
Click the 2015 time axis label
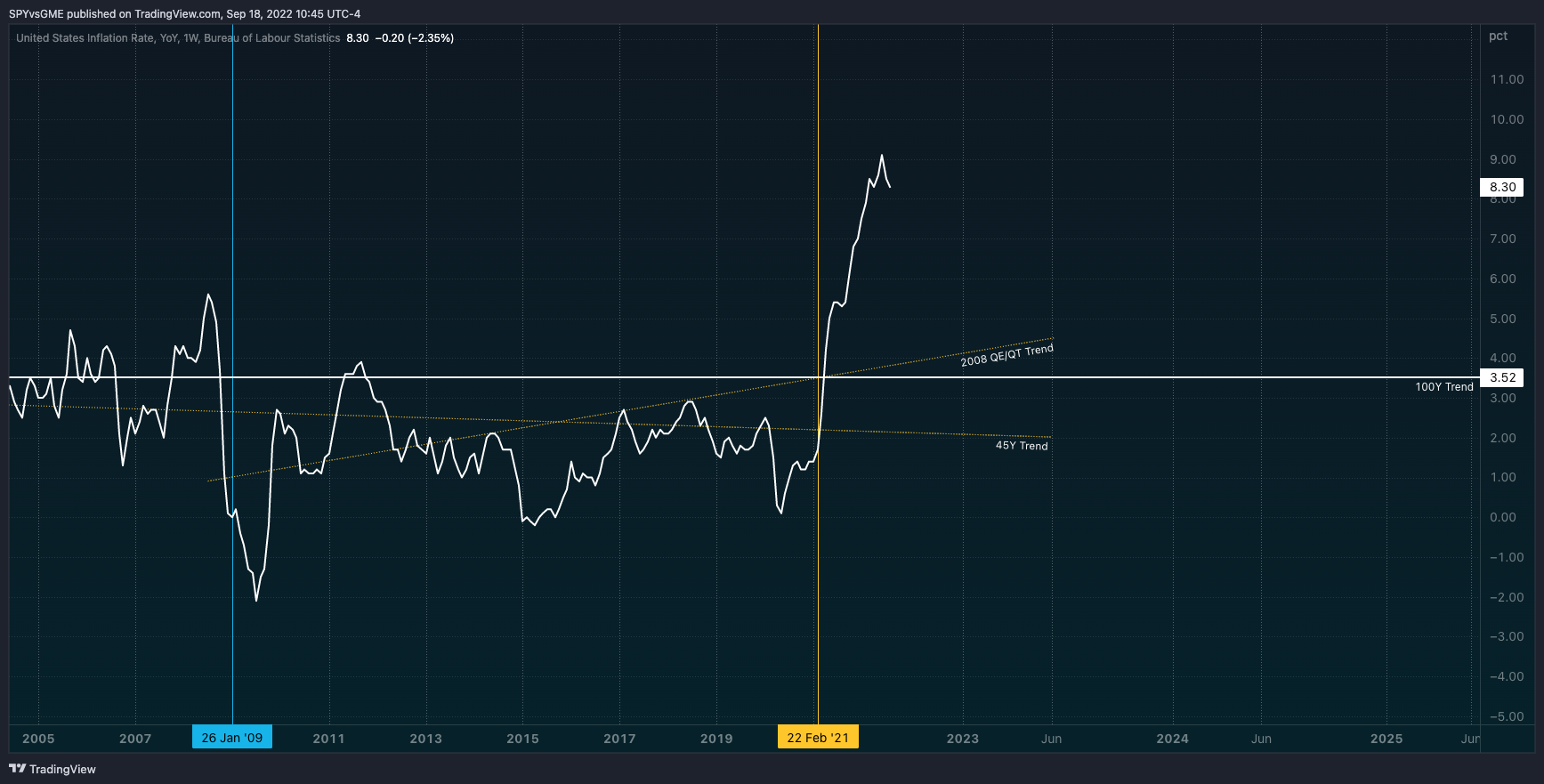coord(522,739)
